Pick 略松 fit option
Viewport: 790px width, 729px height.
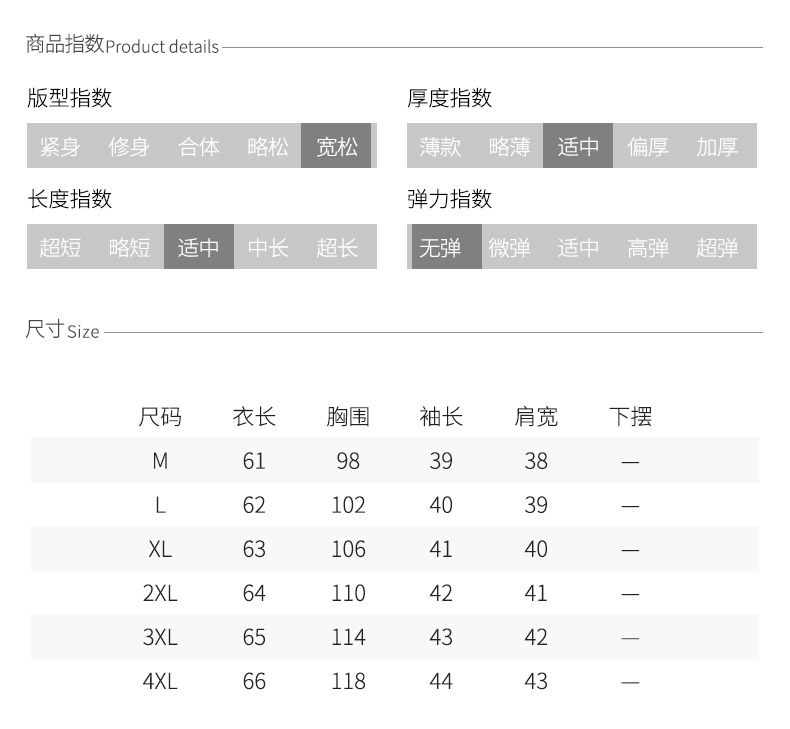coord(268,146)
